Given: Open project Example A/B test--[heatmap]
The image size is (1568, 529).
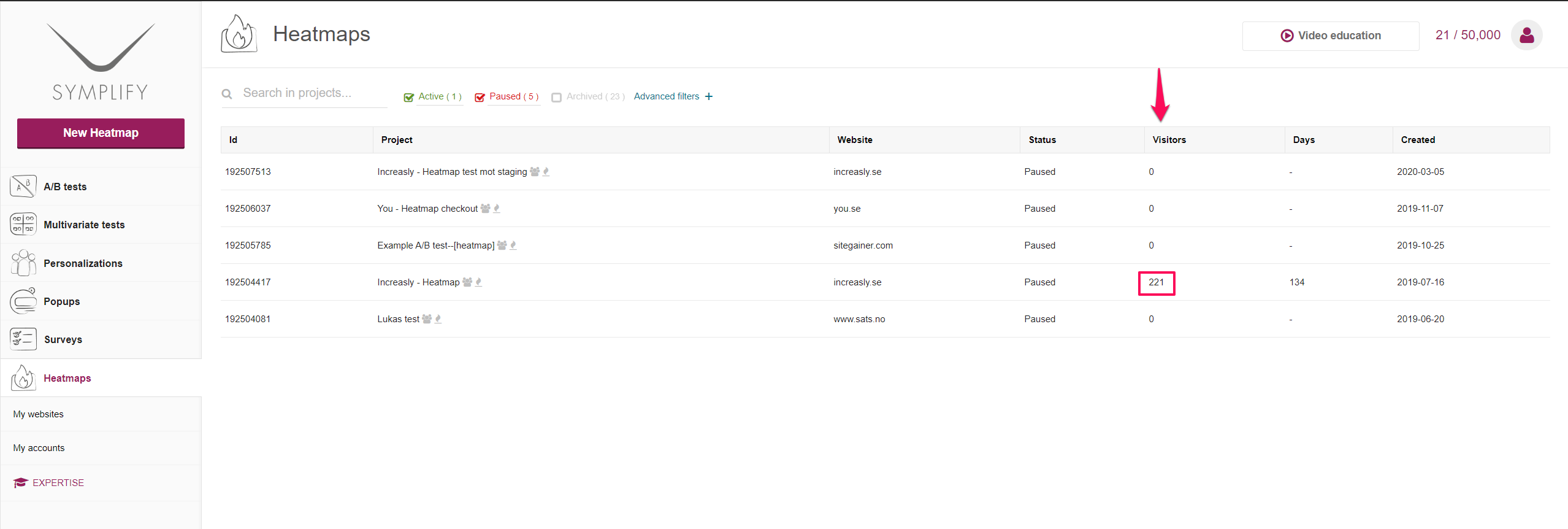Looking at the screenshot, I should (x=436, y=245).
